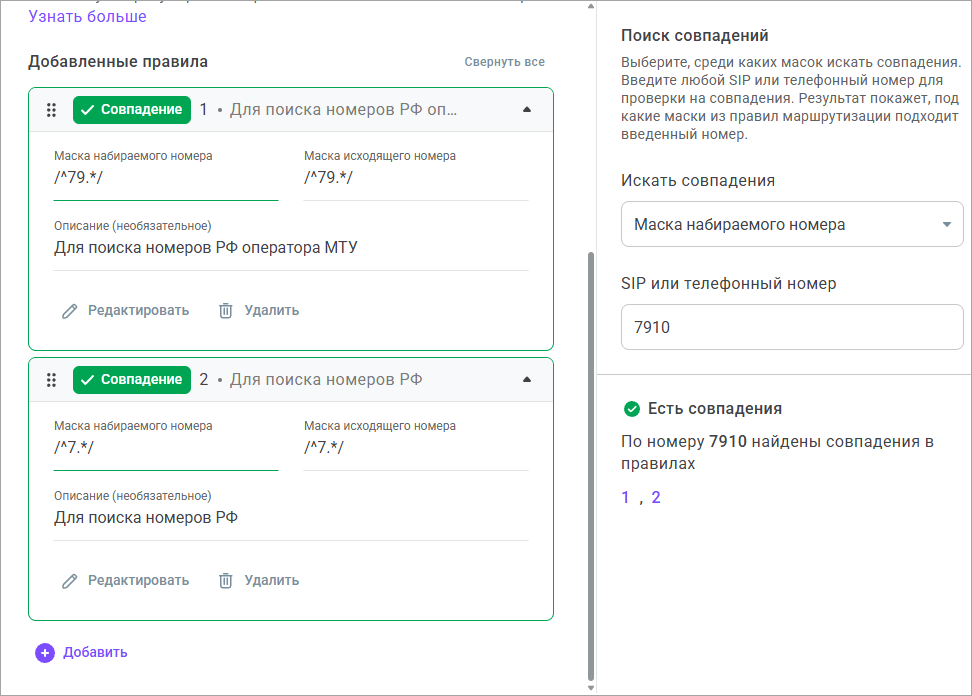Select the pencil edit icon in rule 2
The height and width of the screenshot is (696, 972).
[68, 580]
